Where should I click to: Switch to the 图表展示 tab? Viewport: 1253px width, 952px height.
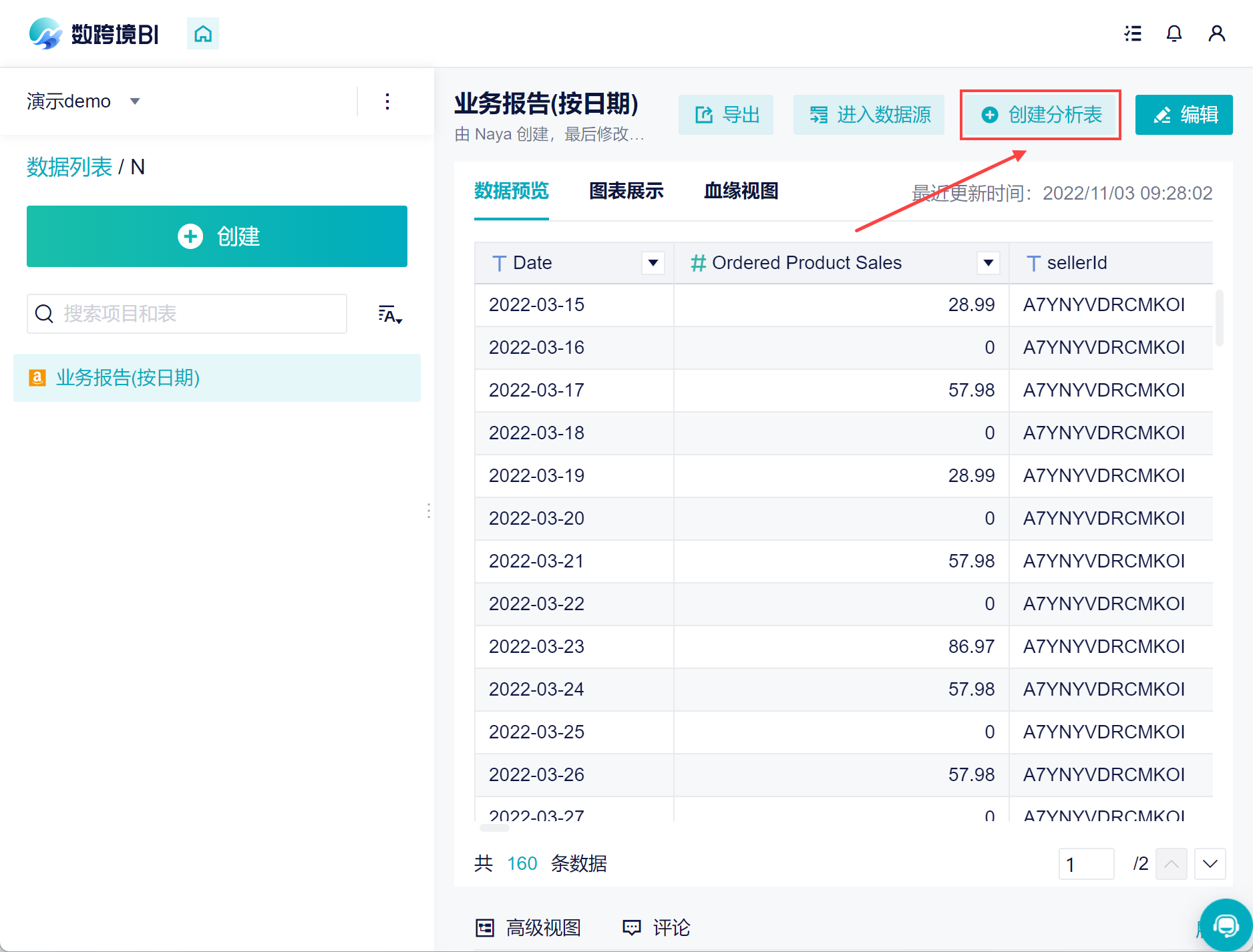(626, 192)
